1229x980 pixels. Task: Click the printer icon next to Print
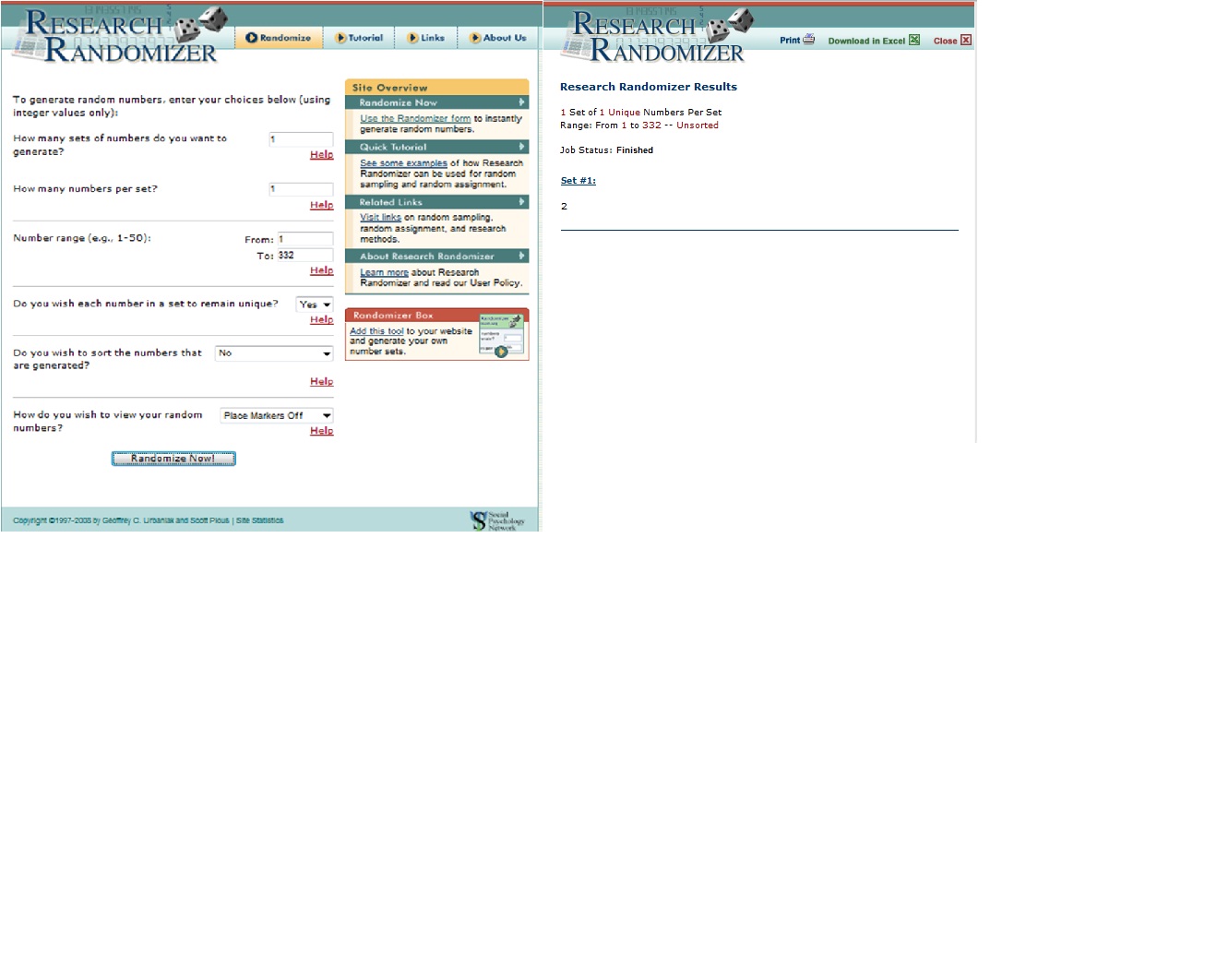809,40
